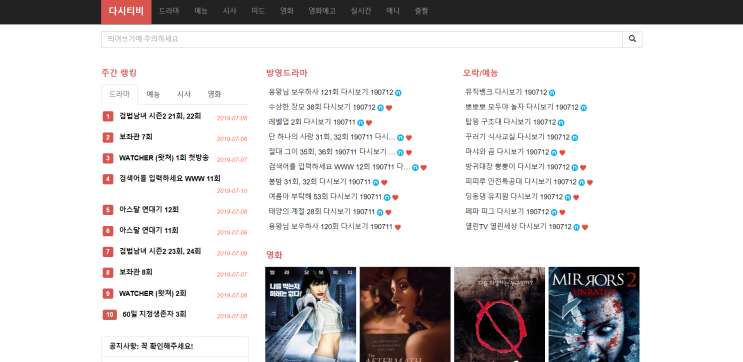Open 영화예고 in the top navigation bar

coord(322,11)
